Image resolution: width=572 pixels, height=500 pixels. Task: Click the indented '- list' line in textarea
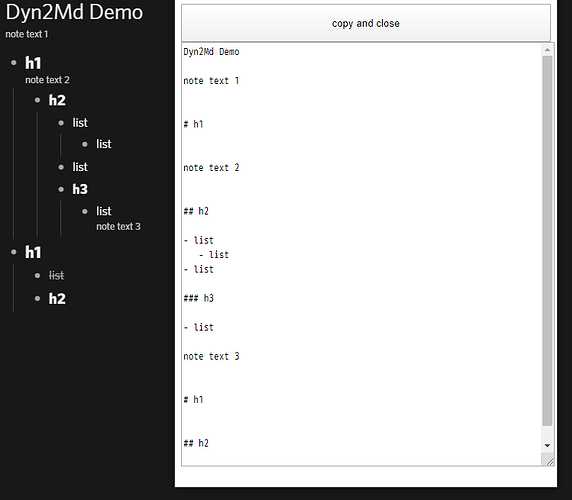click(214, 255)
